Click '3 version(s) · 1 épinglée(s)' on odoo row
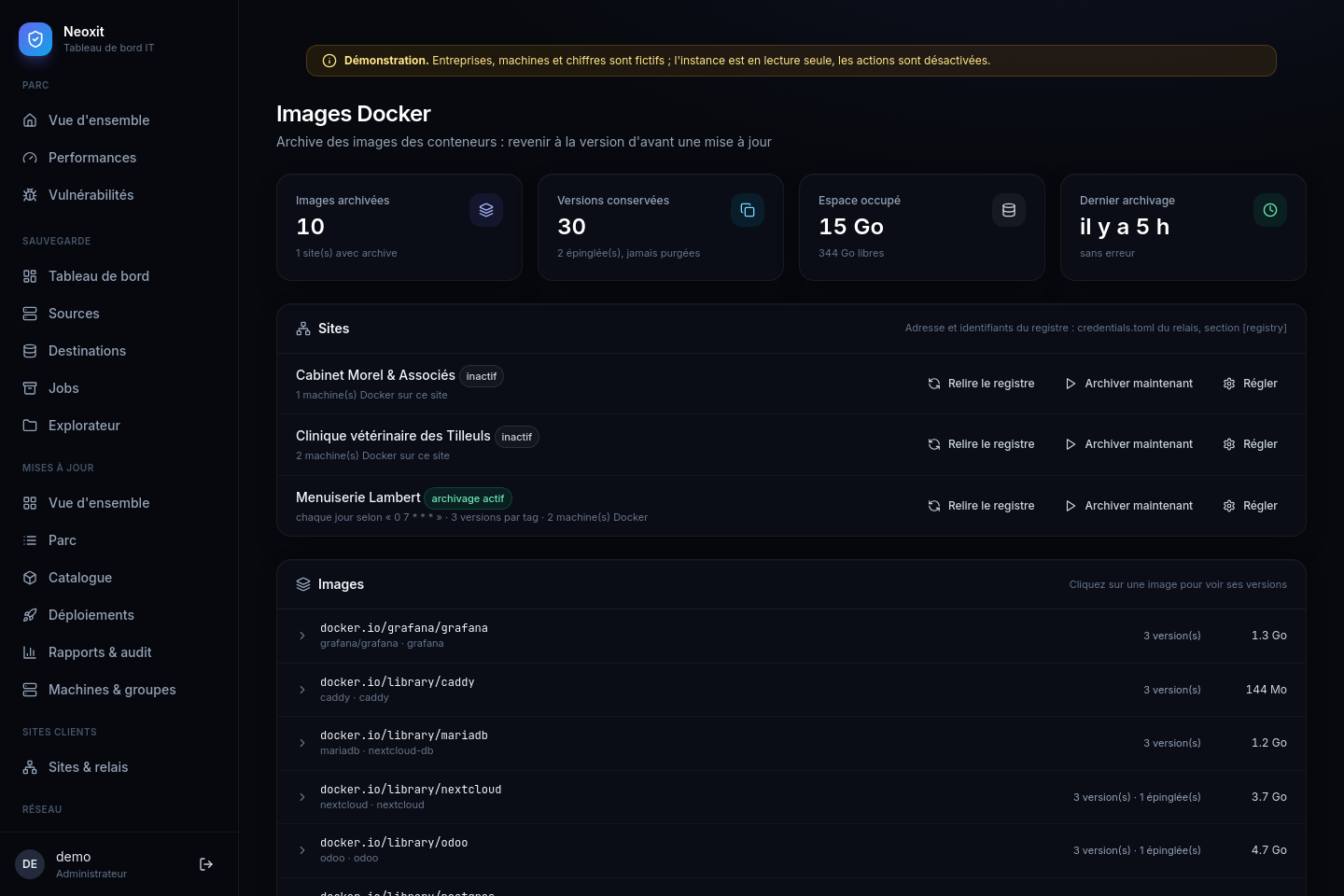This screenshot has height=896, width=1344. click(x=1137, y=850)
